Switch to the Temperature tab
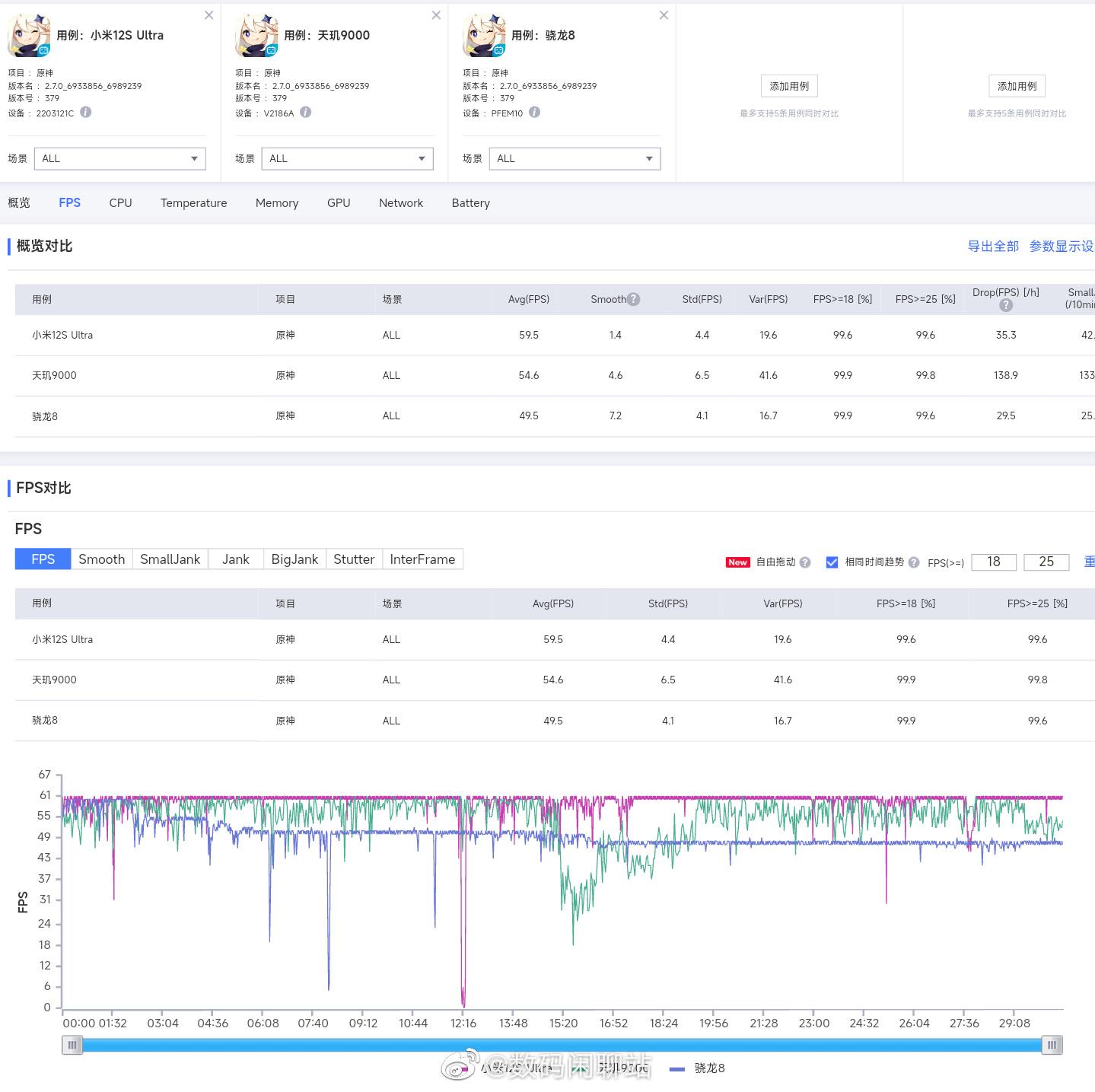 tap(193, 203)
